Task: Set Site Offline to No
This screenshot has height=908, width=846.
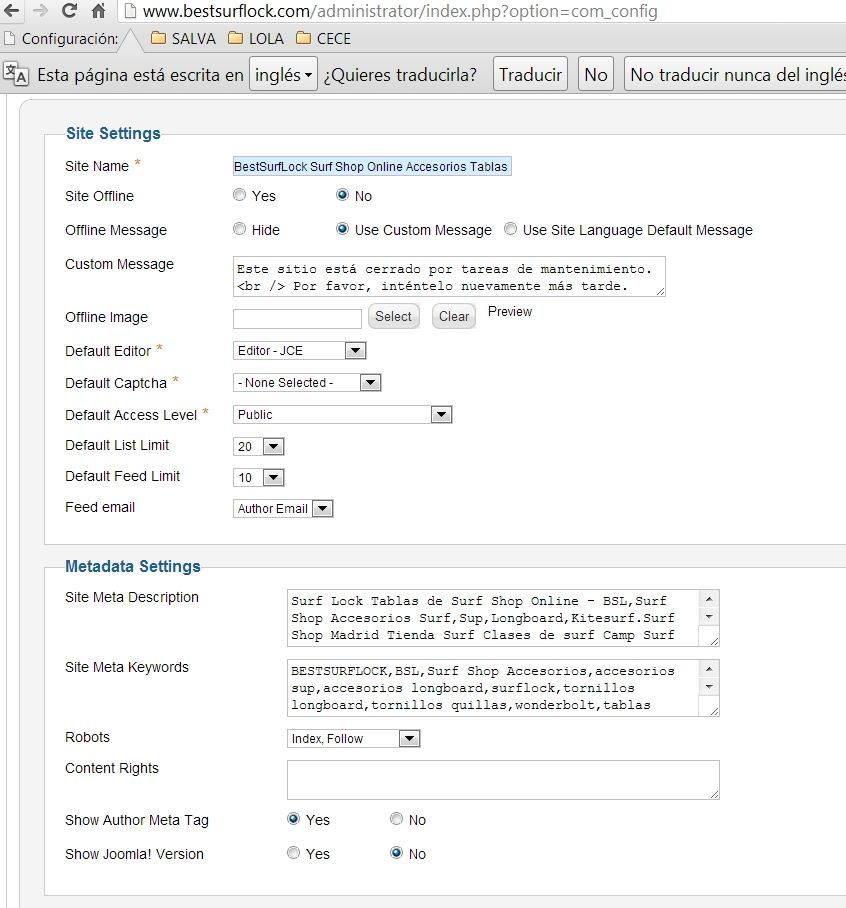Action: coord(342,195)
